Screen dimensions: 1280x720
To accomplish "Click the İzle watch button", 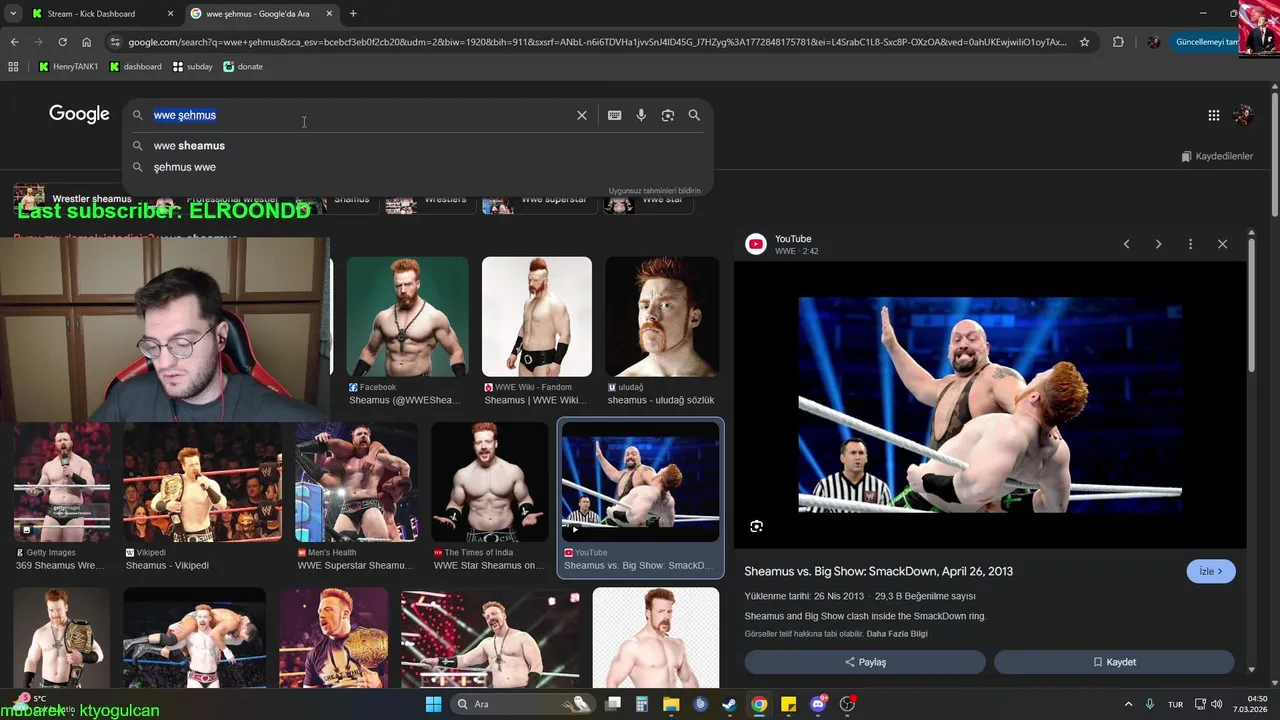I will coord(1211,571).
